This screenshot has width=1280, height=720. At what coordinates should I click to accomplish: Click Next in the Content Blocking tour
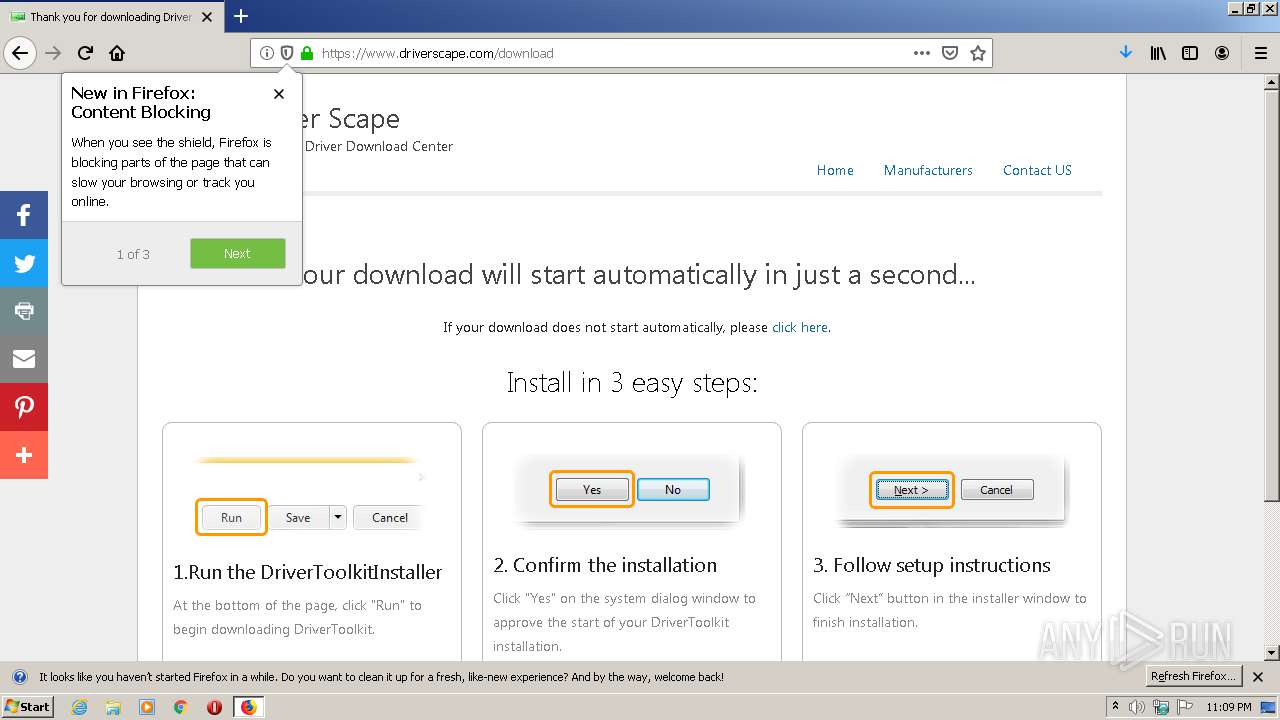(237, 253)
